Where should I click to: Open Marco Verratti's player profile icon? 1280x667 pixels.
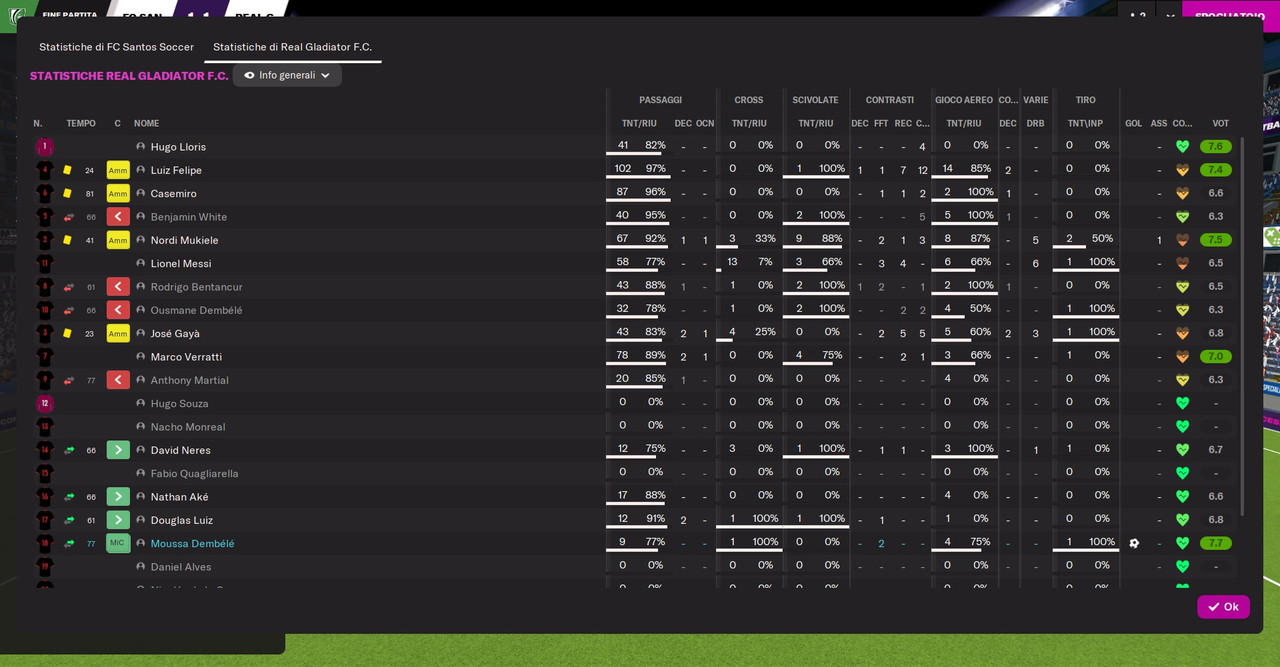pyautogui.click(x=141, y=357)
